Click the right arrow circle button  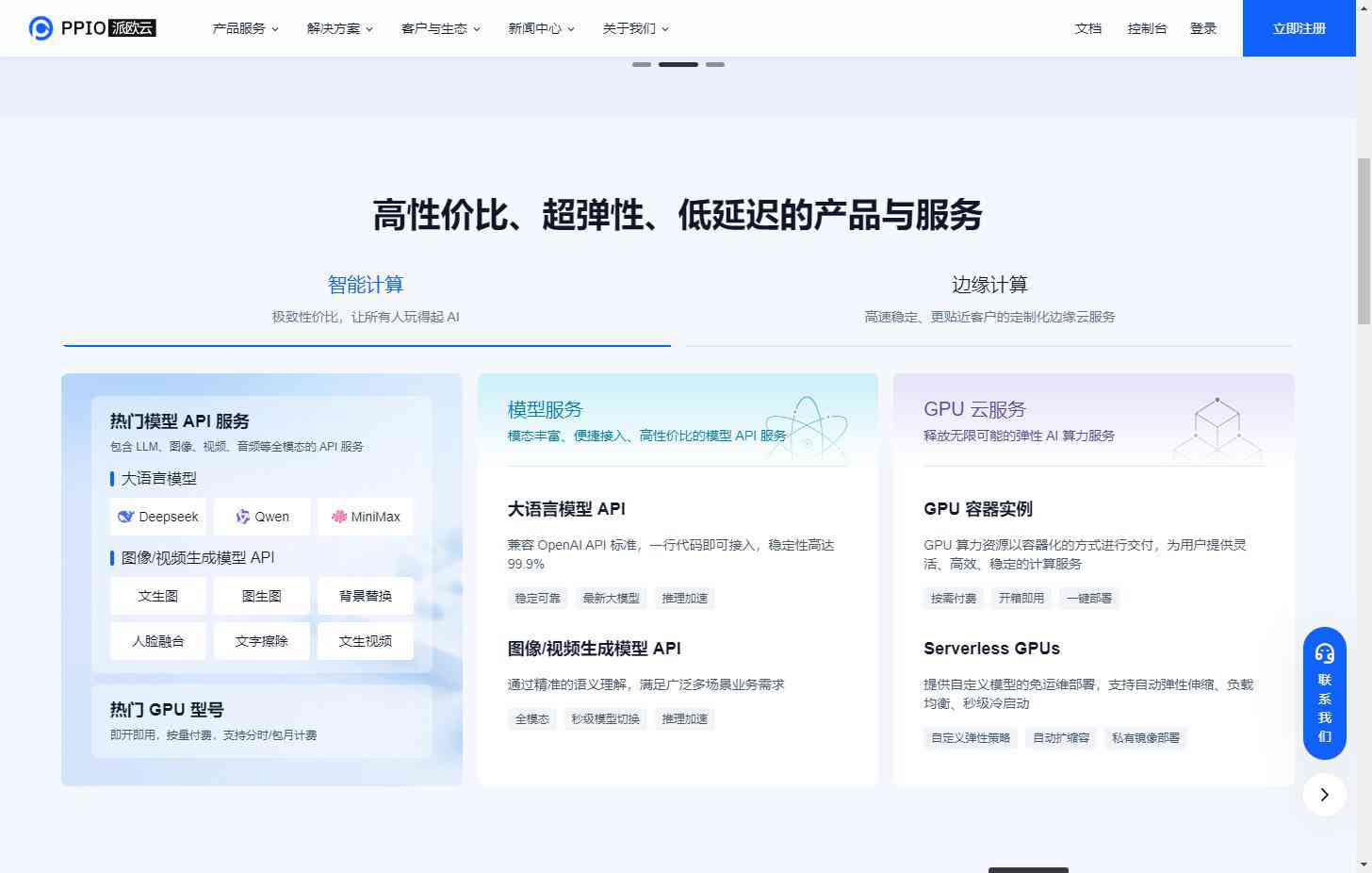[x=1324, y=795]
